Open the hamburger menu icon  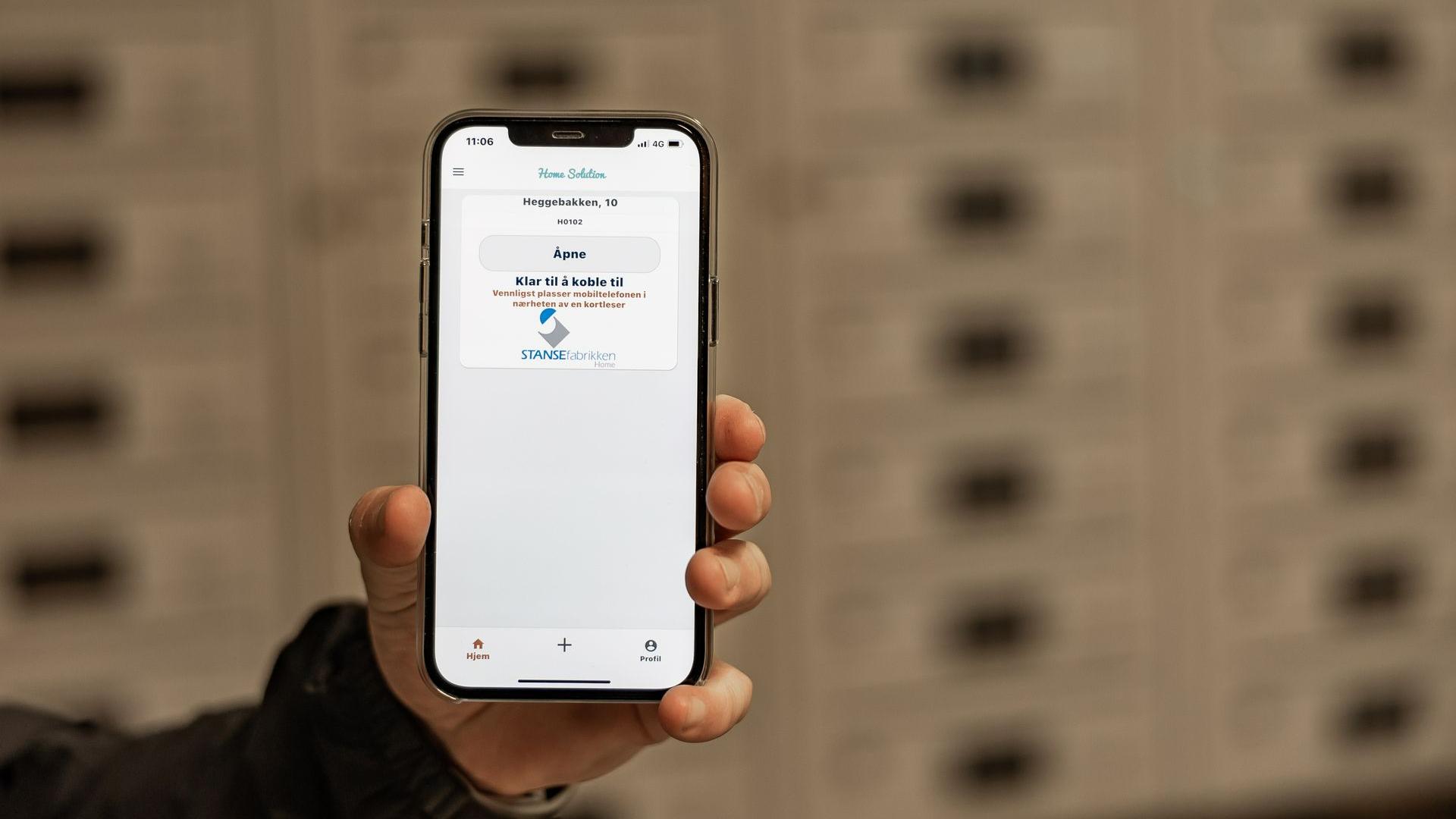pos(459,172)
